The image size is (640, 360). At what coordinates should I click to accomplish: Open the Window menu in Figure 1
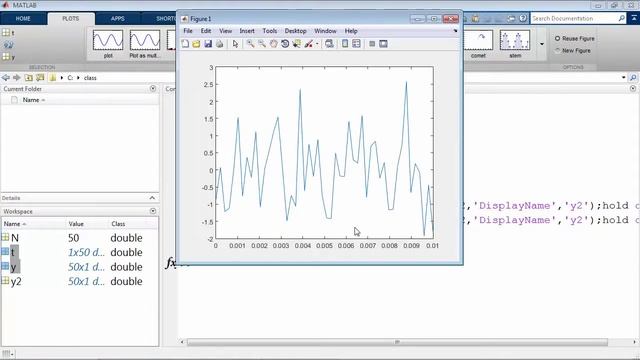pyautogui.click(x=325, y=31)
